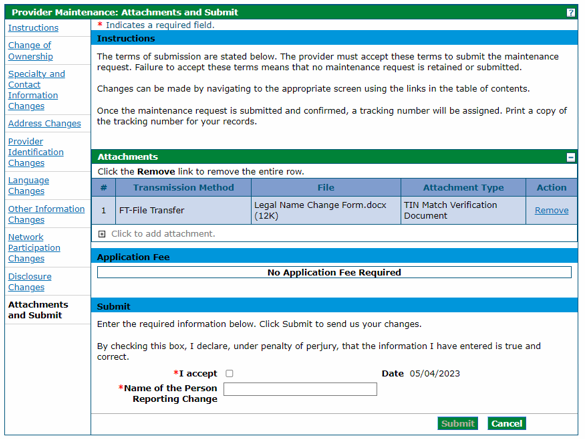The width and height of the screenshot is (585, 439).
Task: Open Disclosure Changes link
Action: click(30, 282)
